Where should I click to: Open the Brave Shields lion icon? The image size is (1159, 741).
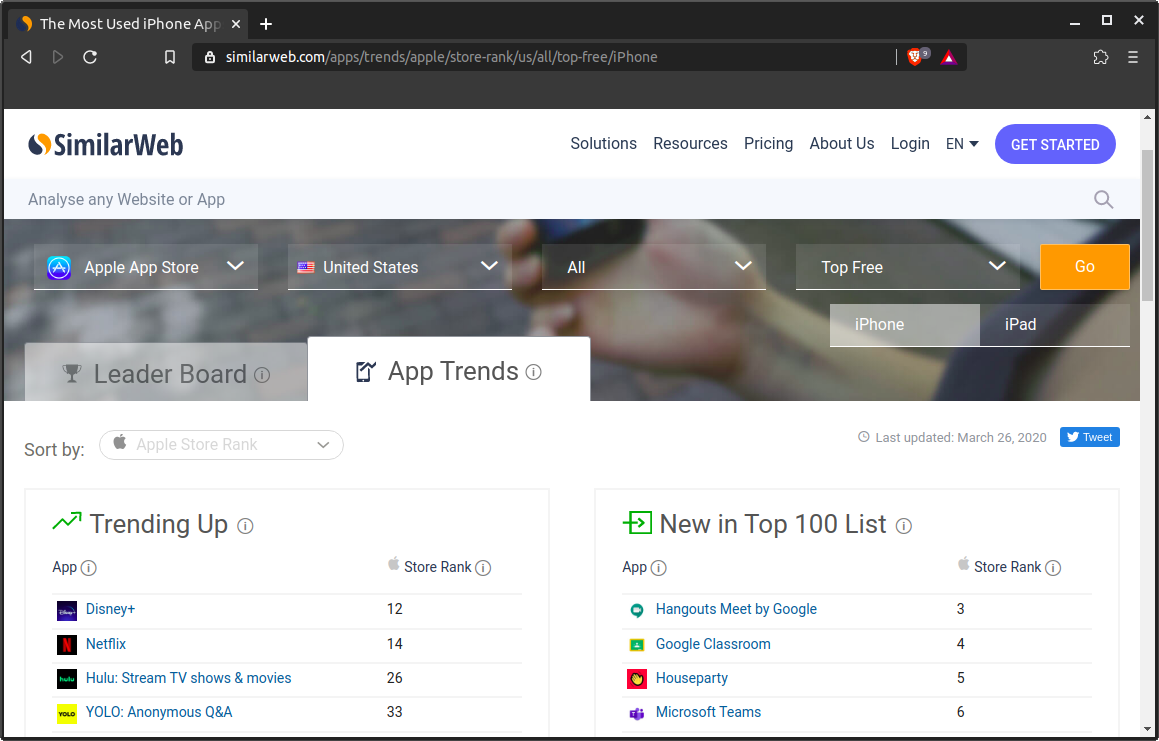914,57
